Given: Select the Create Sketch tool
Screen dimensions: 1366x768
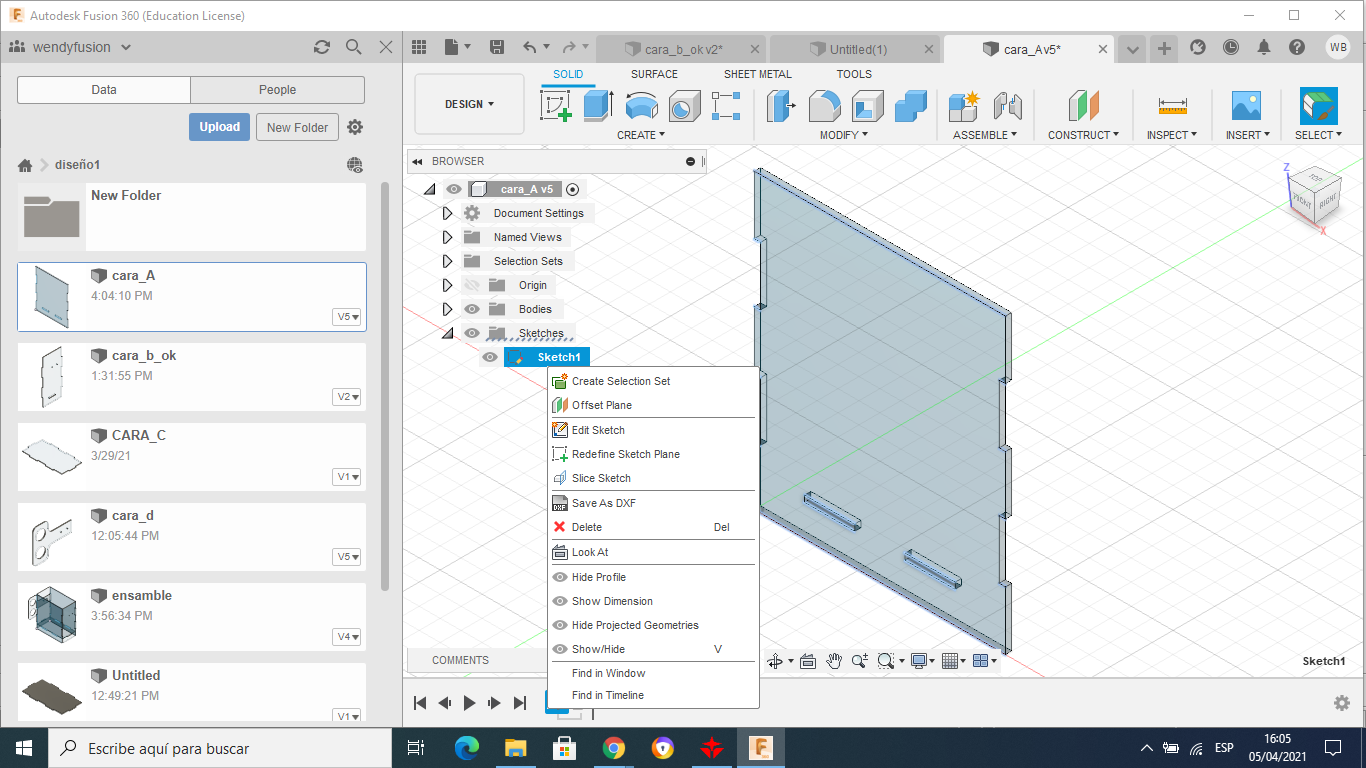Looking at the screenshot, I should (x=556, y=105).
